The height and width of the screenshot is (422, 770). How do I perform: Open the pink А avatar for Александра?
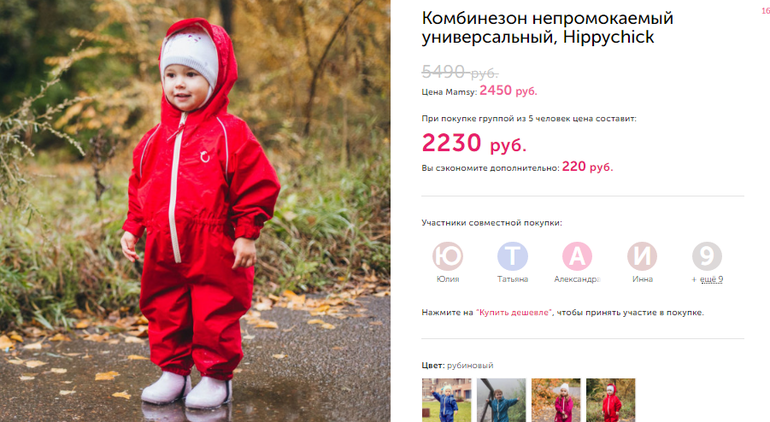[x=577, y=256]
